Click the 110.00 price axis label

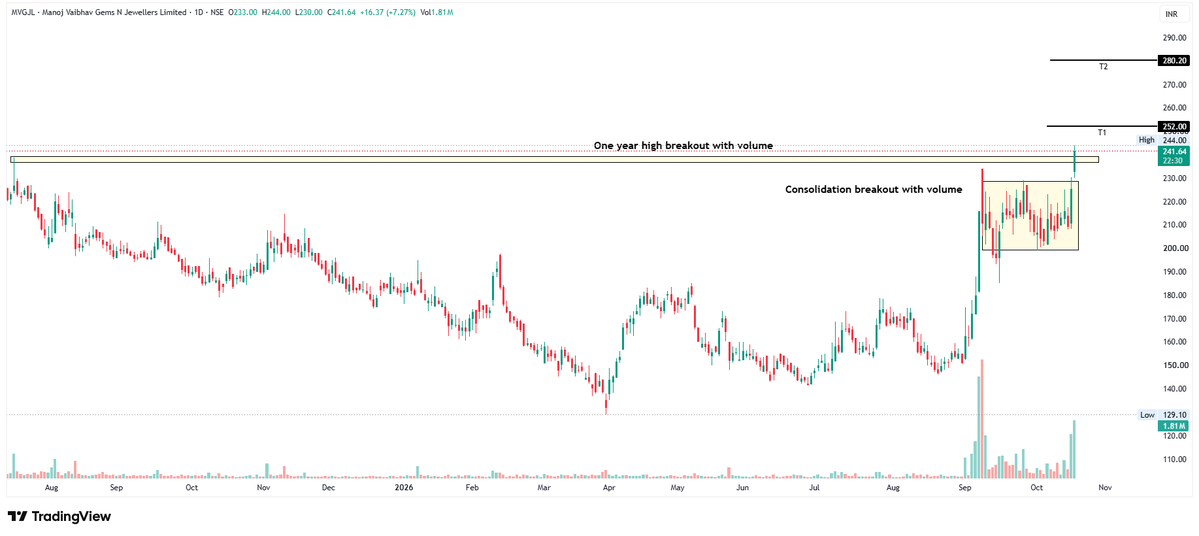point(1175,460)
